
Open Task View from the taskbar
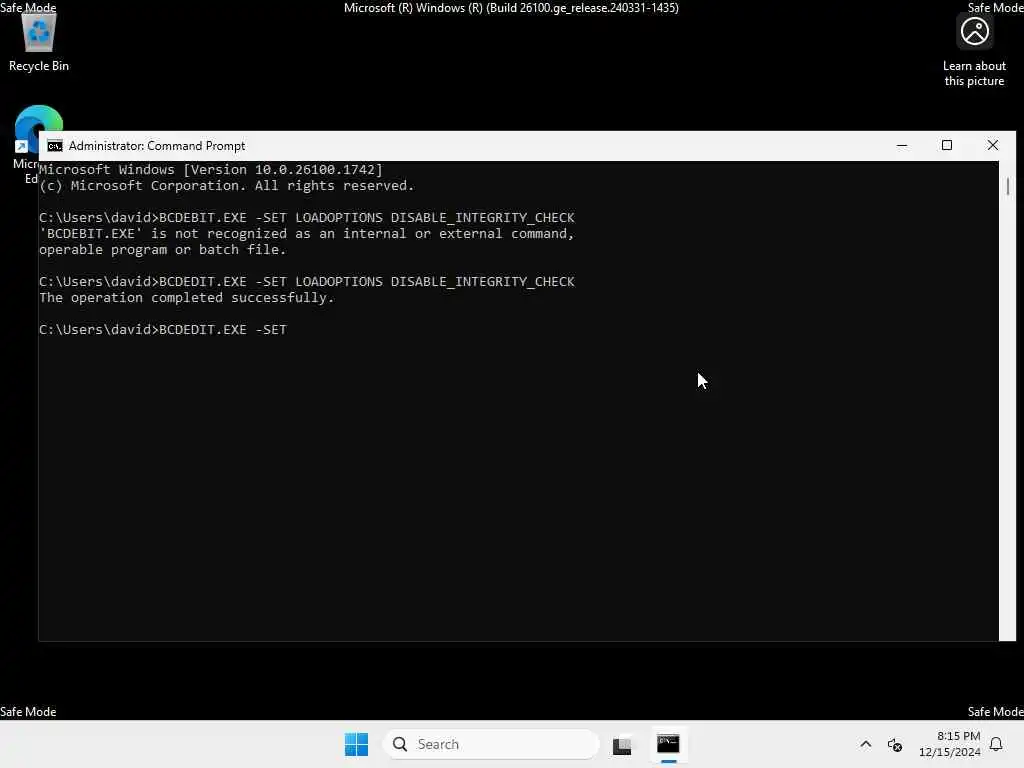[x=622, y=744]
